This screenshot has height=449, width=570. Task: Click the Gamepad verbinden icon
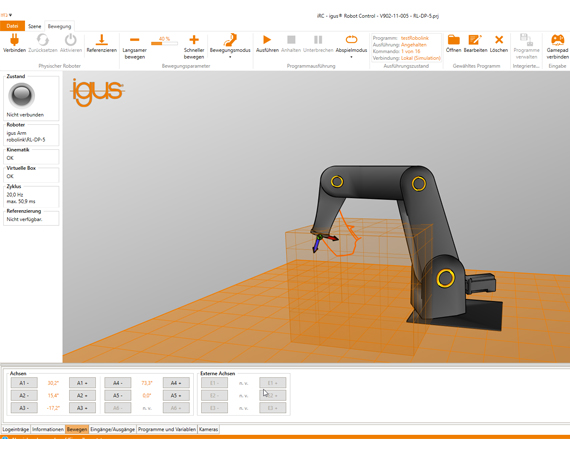click(x=557, y=40)
